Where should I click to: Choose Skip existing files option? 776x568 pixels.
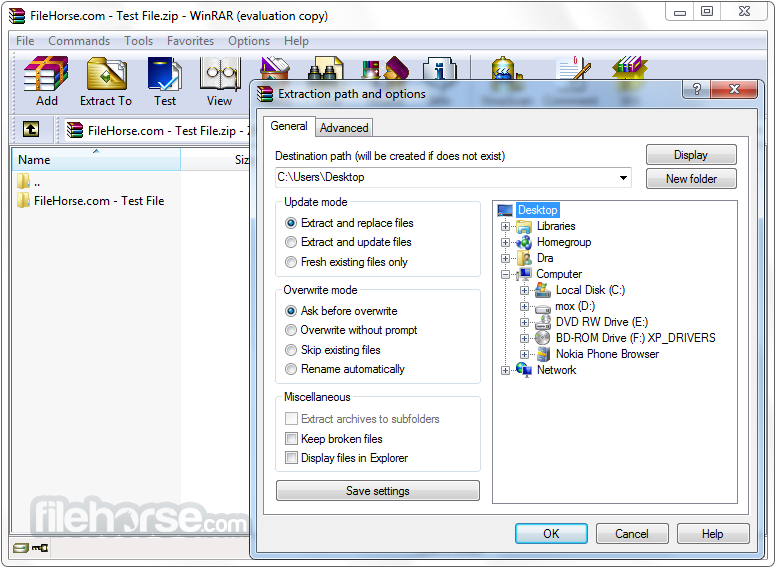[x=291, y=350]
